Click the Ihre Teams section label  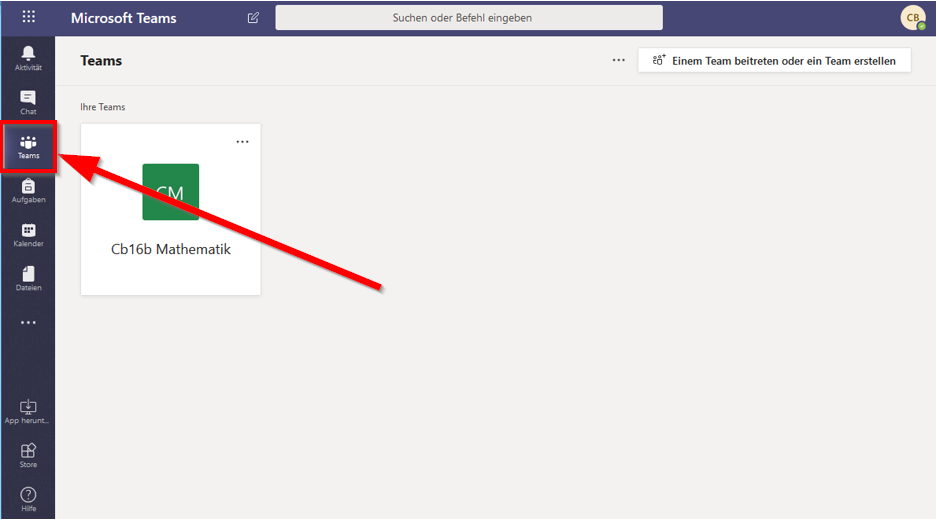[x=103, y=107]
